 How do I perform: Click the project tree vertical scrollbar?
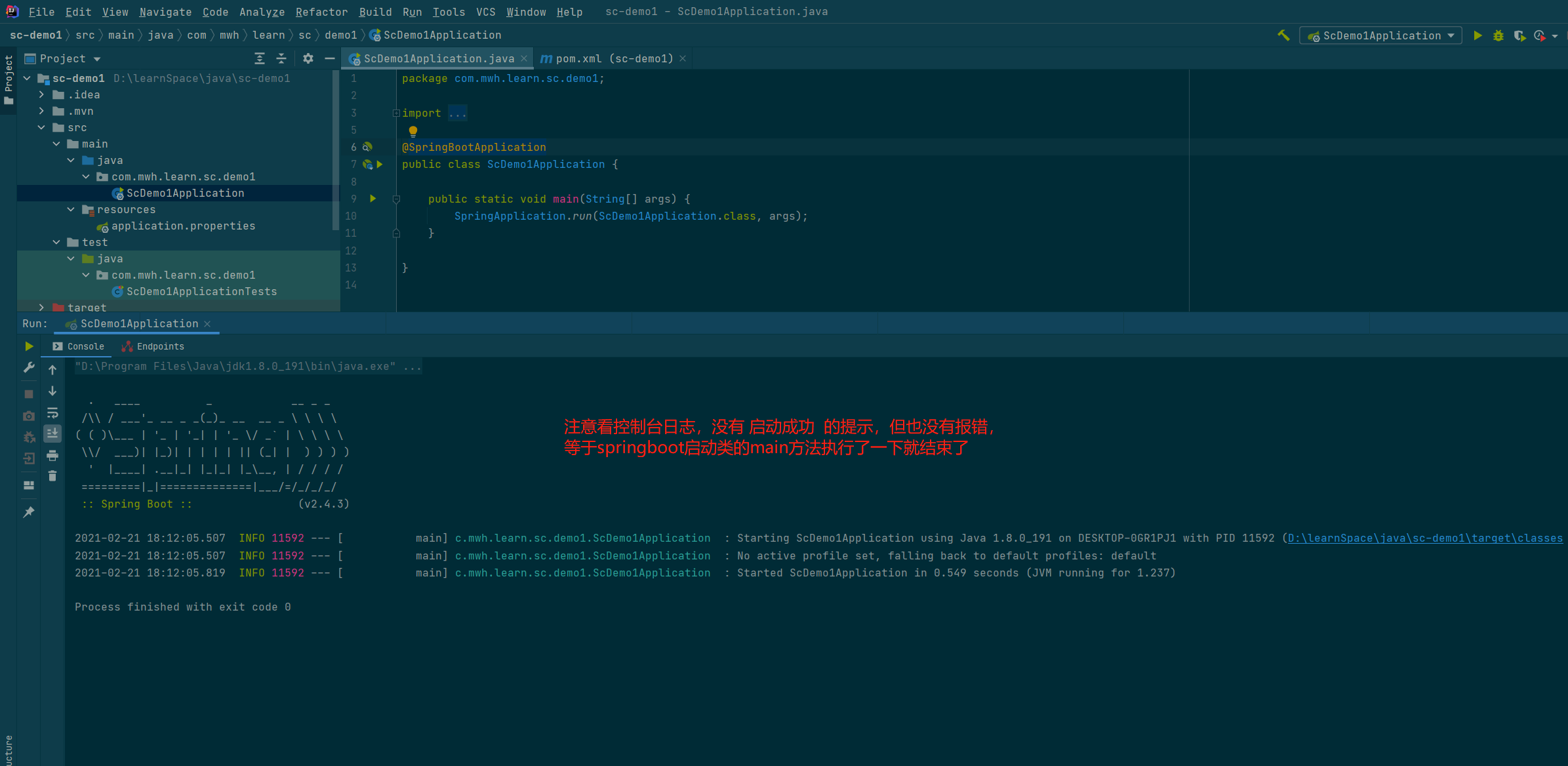point(336,151)
